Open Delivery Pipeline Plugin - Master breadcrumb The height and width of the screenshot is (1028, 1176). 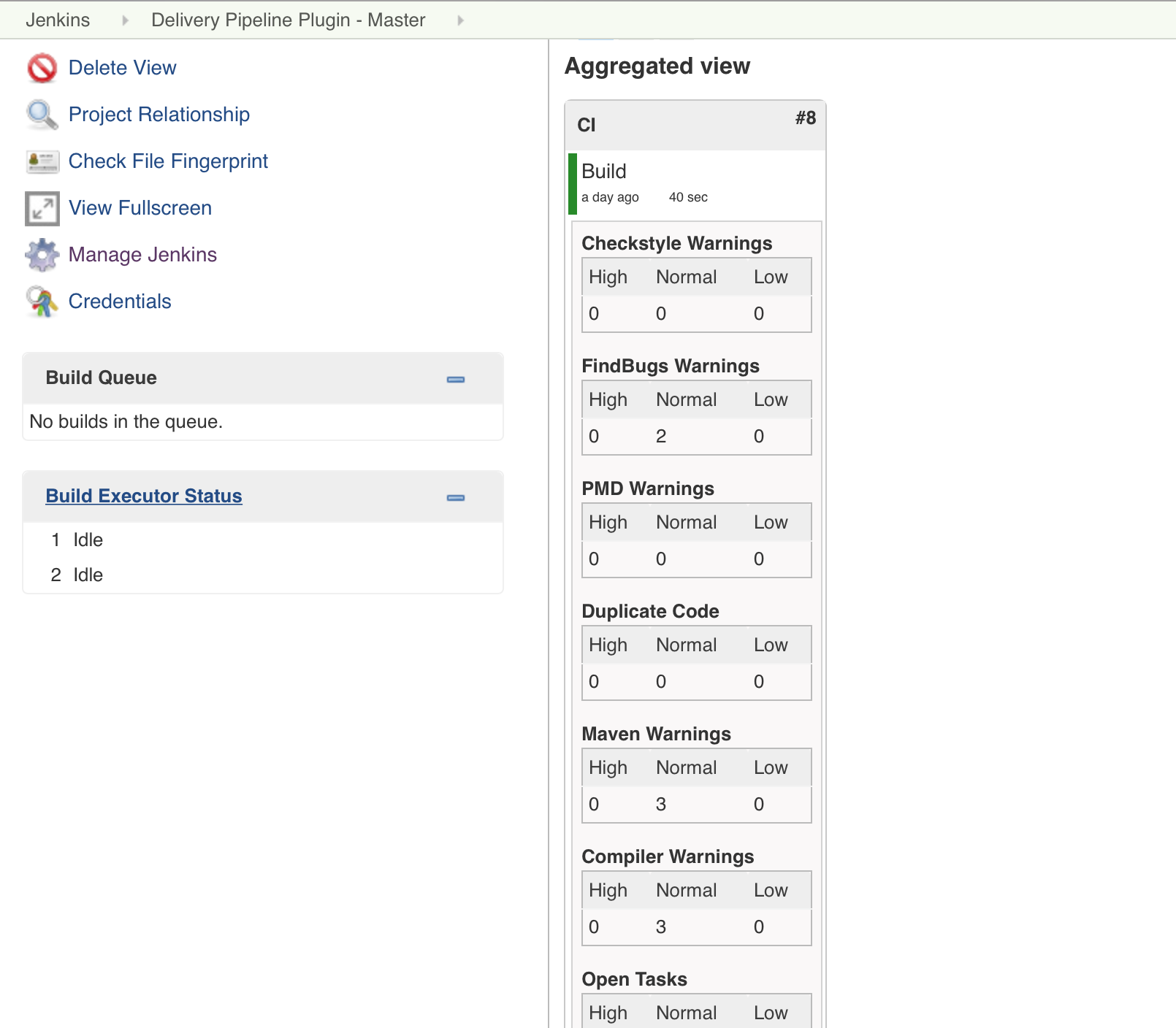(288, 20)
